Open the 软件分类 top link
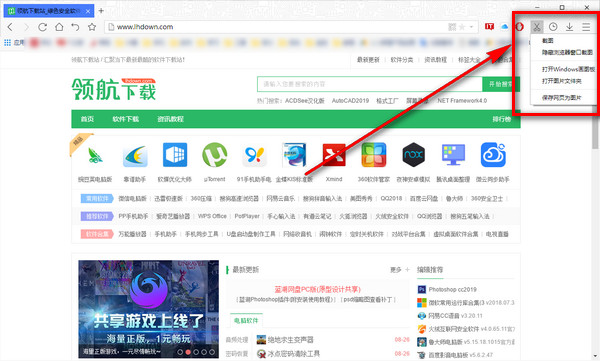This screenshot has width=600, height=361. coord(402,60)
